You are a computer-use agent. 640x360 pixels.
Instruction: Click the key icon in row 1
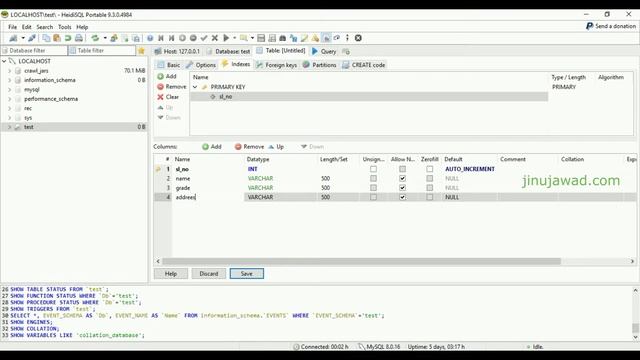(158, 169)
